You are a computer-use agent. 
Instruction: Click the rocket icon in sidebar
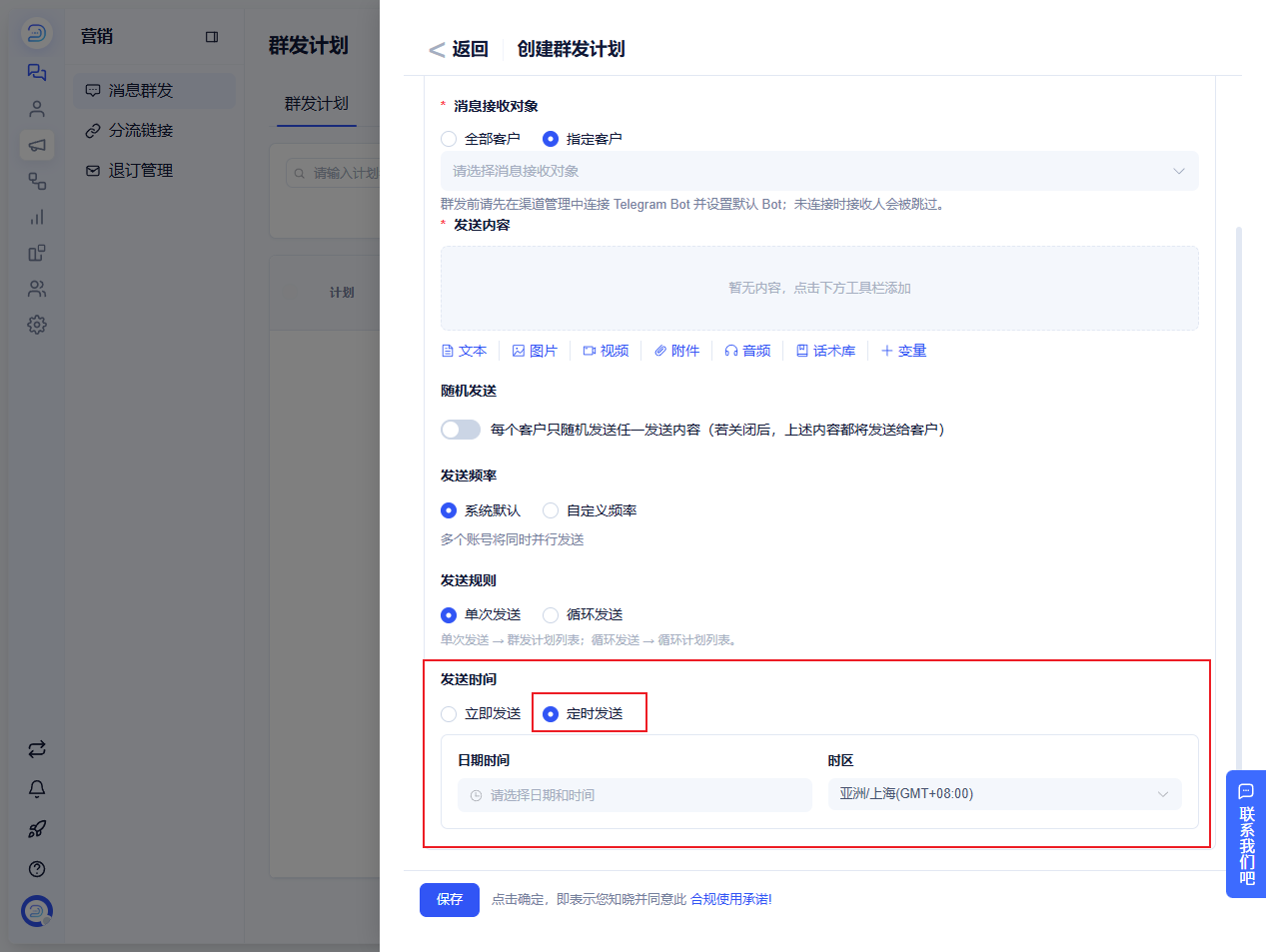tap(37, 829)
